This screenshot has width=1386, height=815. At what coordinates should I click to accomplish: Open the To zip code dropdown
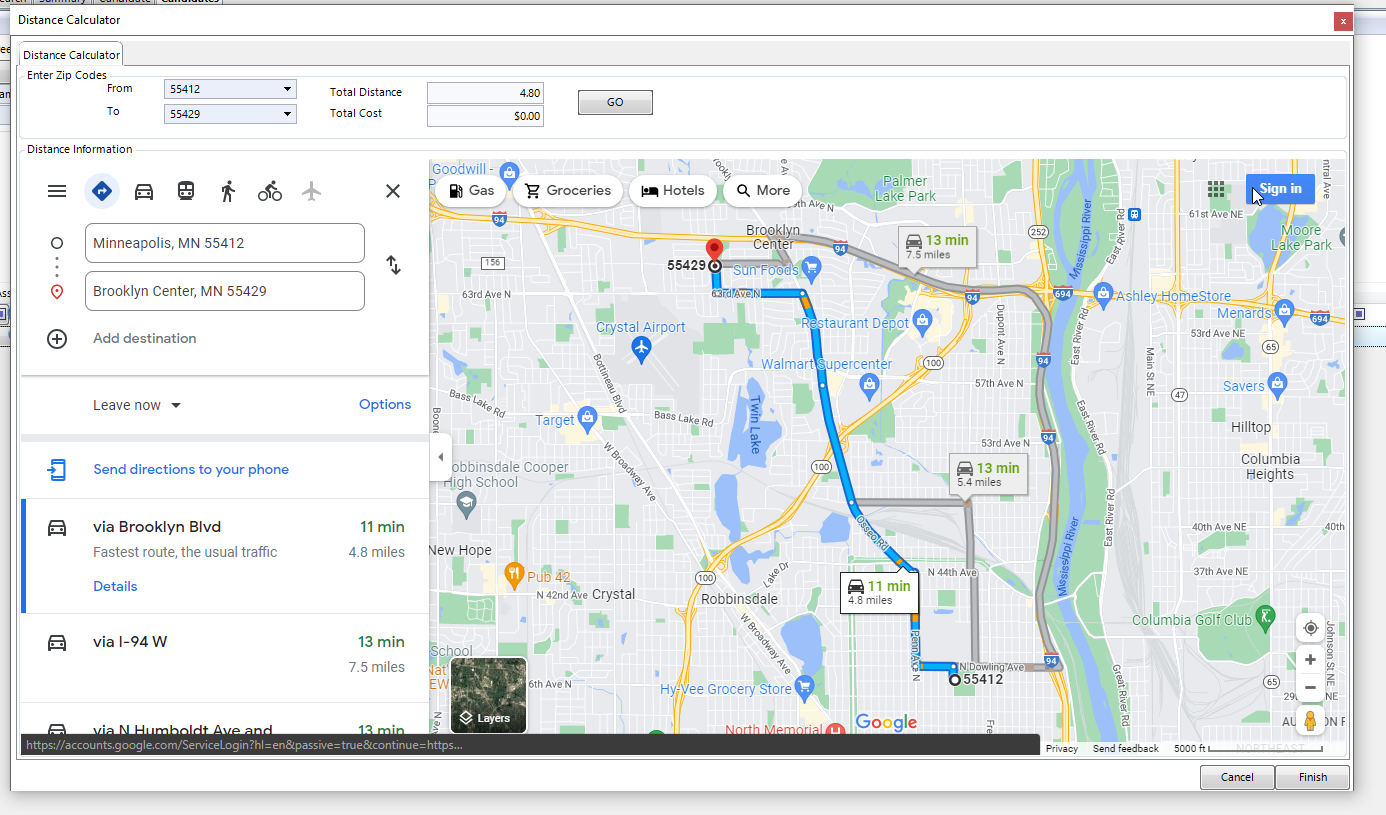(x=288, y=114)
